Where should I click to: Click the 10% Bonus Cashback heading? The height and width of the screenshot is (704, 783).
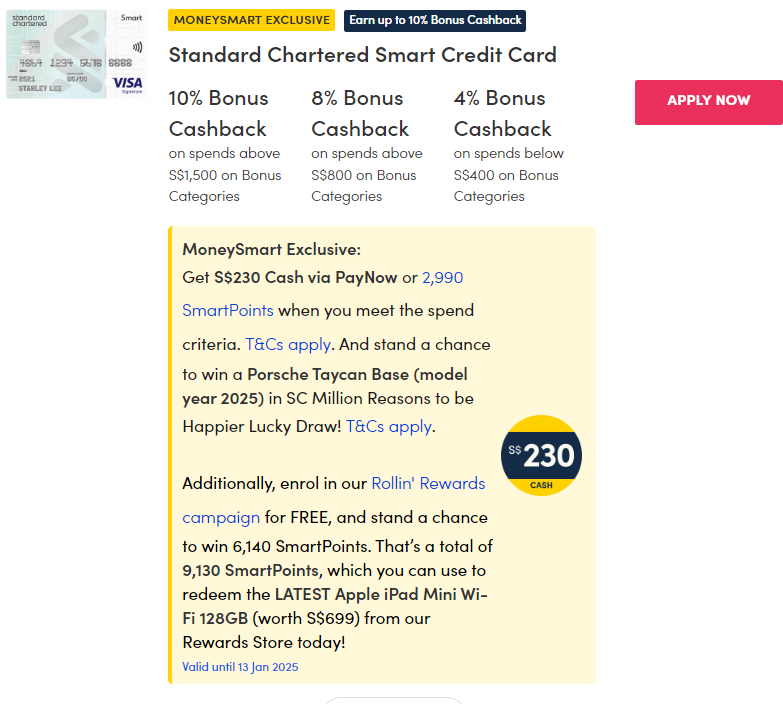pyautogui.click(x=218, y=113)
